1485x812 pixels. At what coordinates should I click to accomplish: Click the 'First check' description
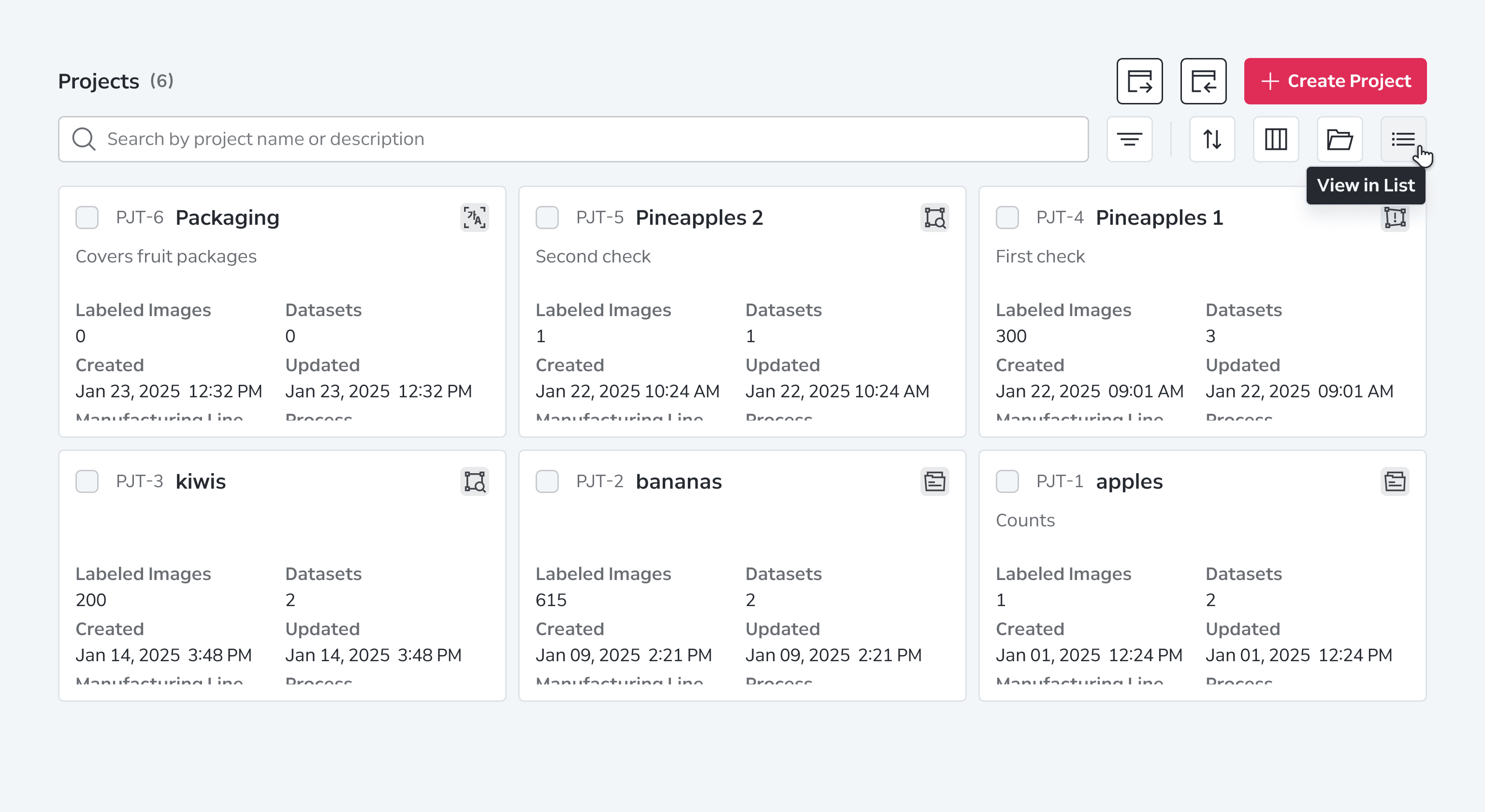click(1040, 257)
